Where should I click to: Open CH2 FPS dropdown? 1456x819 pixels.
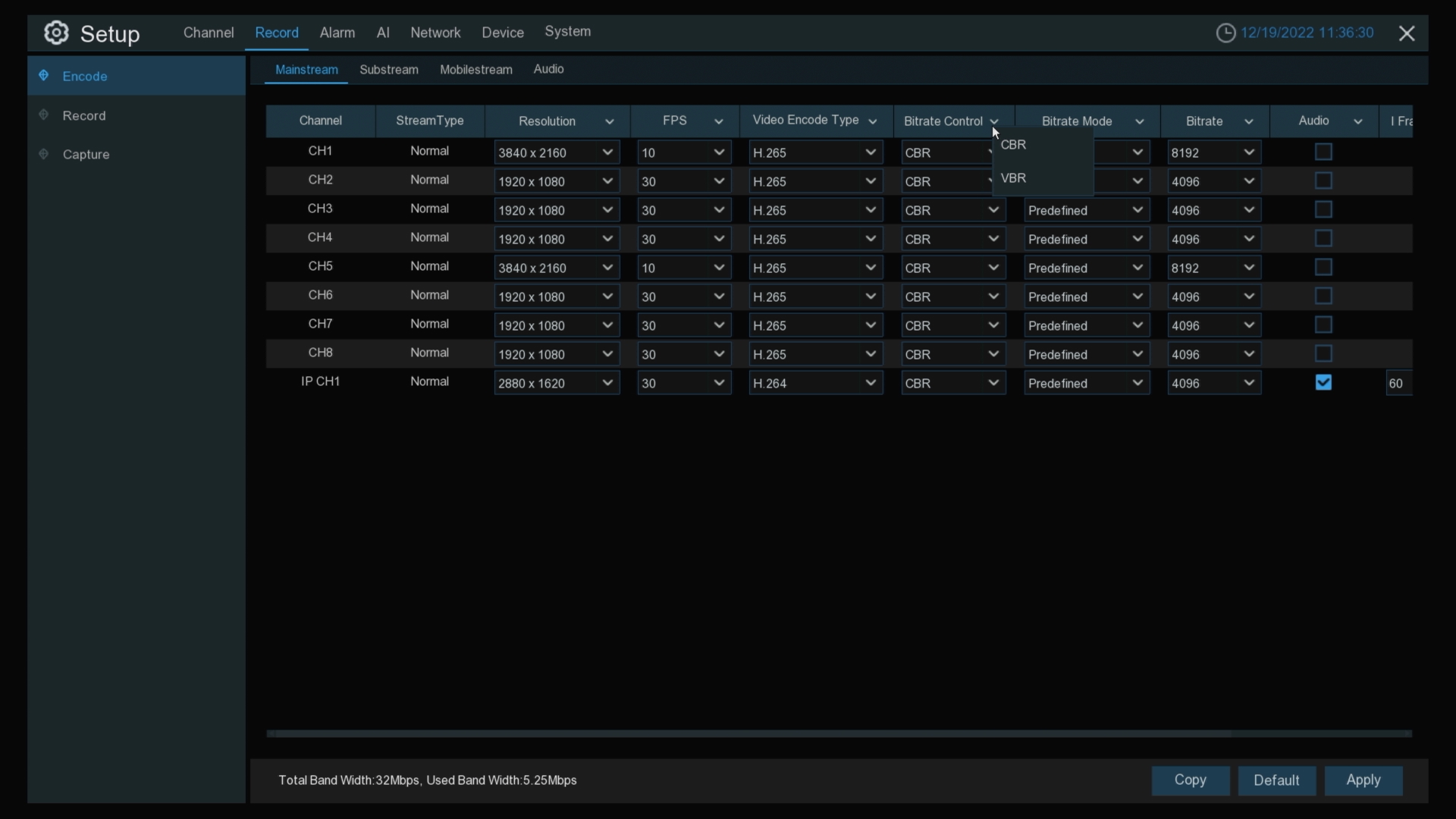click(684, 181)
